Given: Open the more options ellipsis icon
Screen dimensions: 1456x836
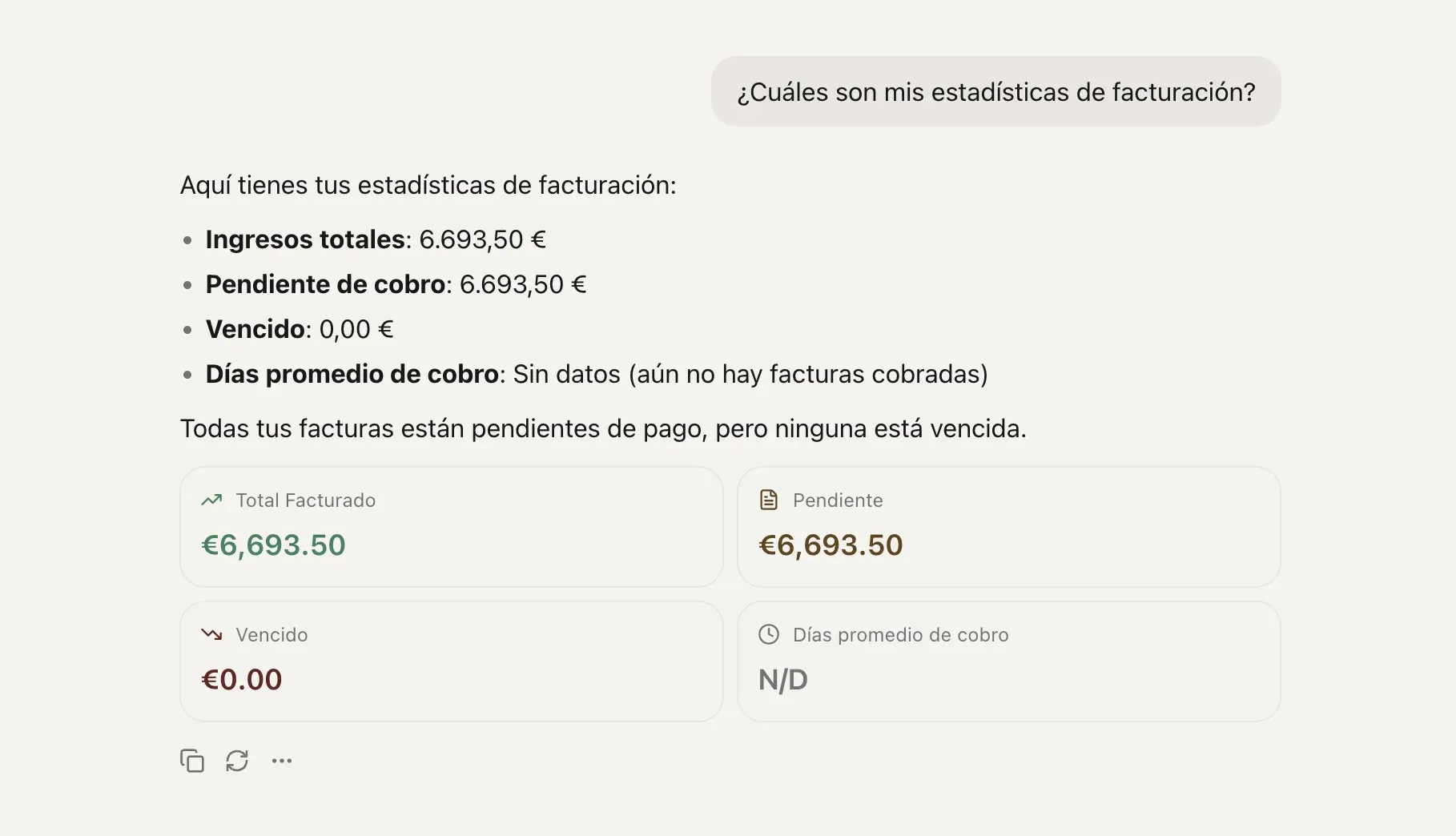Looking at the screenshot, I should (x=282, y=761).
